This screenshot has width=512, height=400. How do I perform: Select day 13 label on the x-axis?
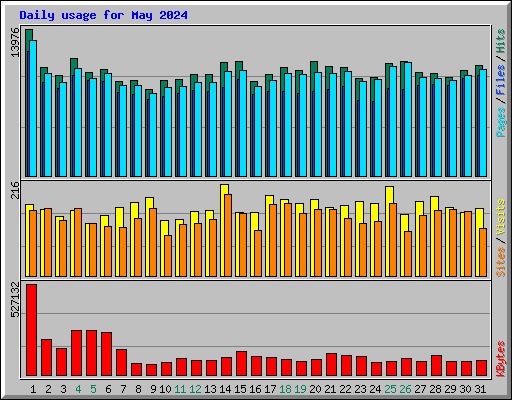pos(210,389)
